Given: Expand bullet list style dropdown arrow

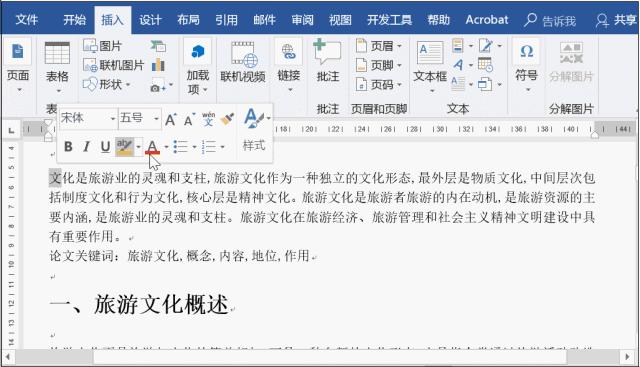Looking at the screenshot, I should [x=194, y=147].
